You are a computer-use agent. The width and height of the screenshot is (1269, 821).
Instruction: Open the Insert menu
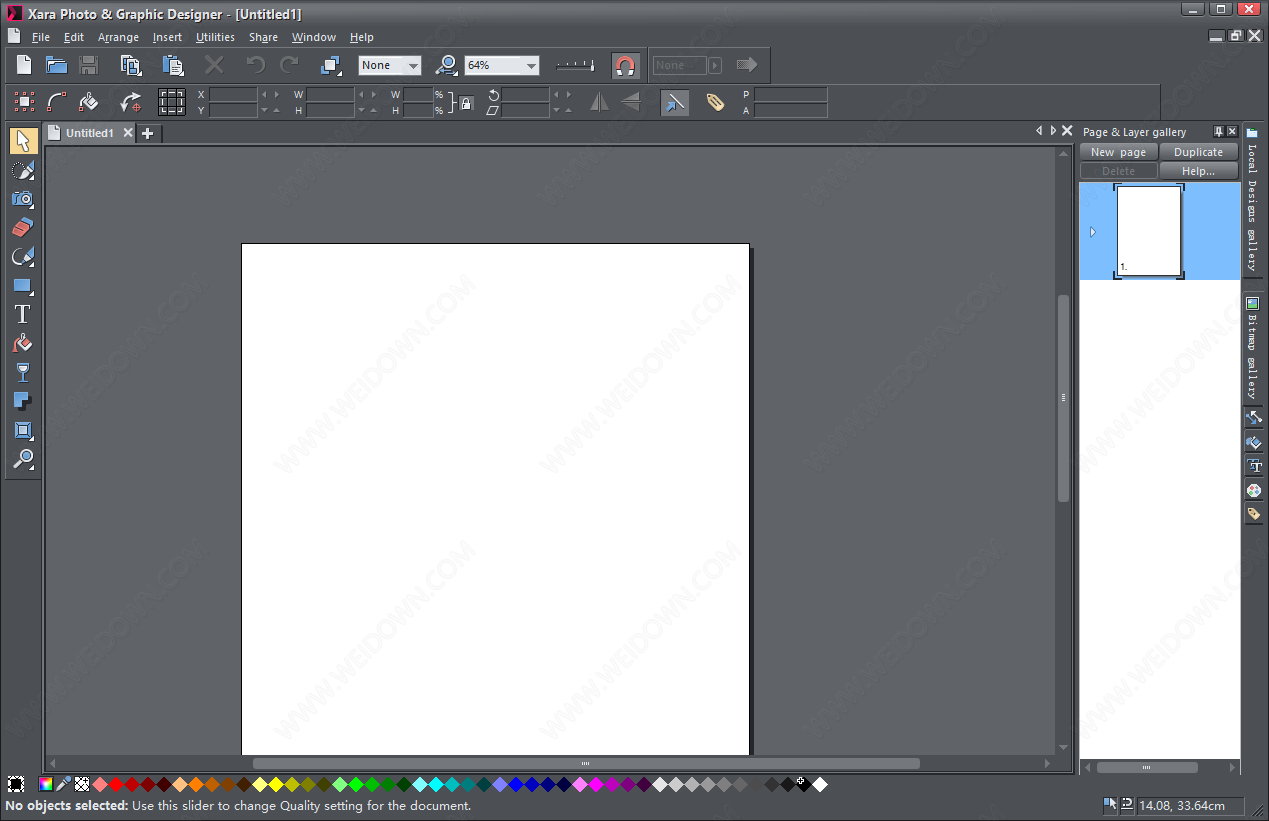pyautogui.click(x=167, y=37)
